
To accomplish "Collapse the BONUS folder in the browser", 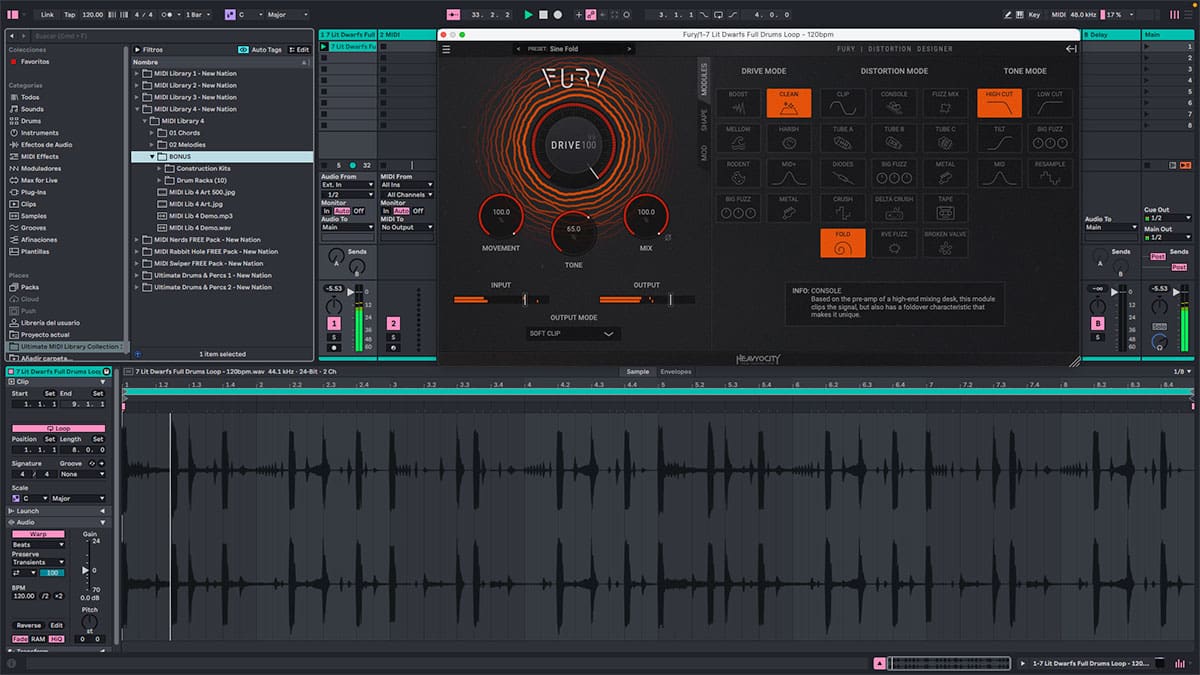I will pyautogui.click(x=153, y=156).
